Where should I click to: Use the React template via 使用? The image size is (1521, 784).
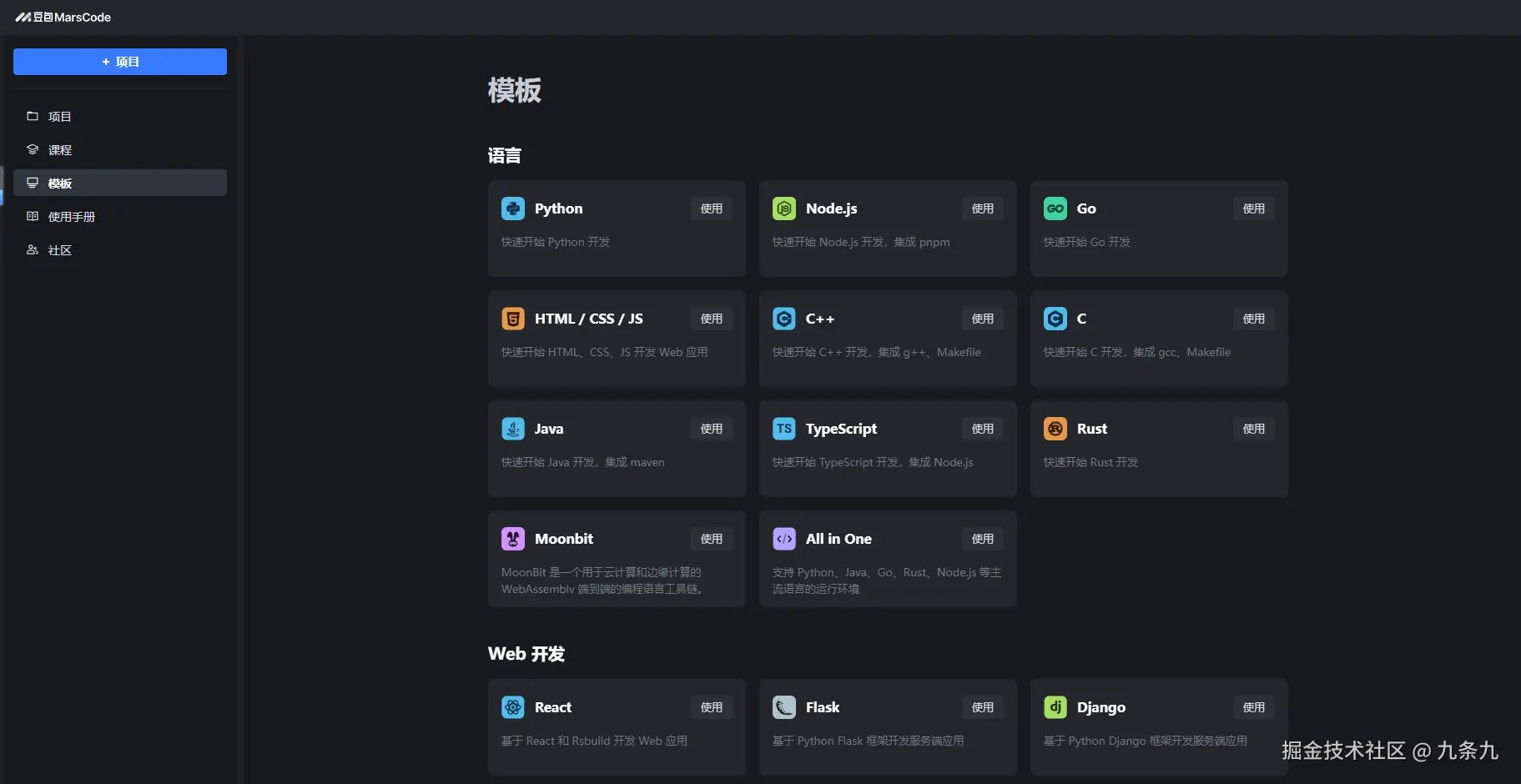tap(712, 707)
